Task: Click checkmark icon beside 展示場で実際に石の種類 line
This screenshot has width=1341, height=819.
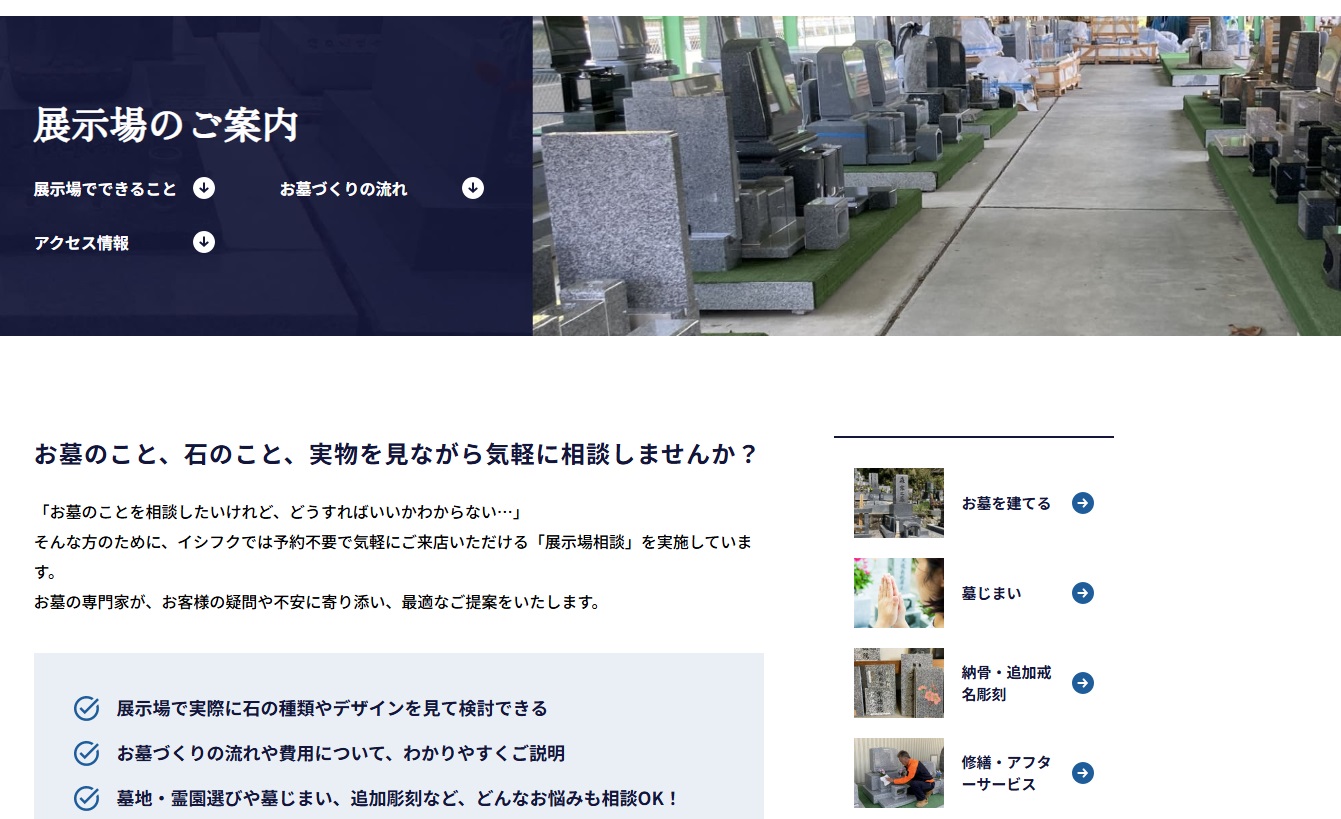Action: [87, 708]
